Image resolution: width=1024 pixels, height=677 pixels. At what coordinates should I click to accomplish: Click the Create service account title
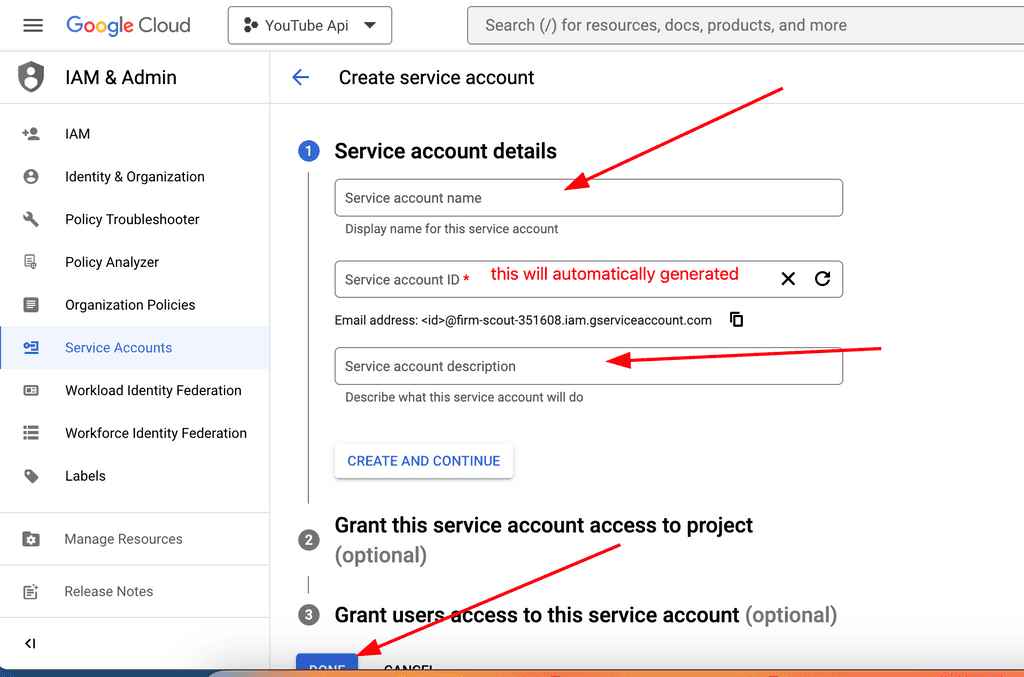pyautogui.click(x=436, y=78)
